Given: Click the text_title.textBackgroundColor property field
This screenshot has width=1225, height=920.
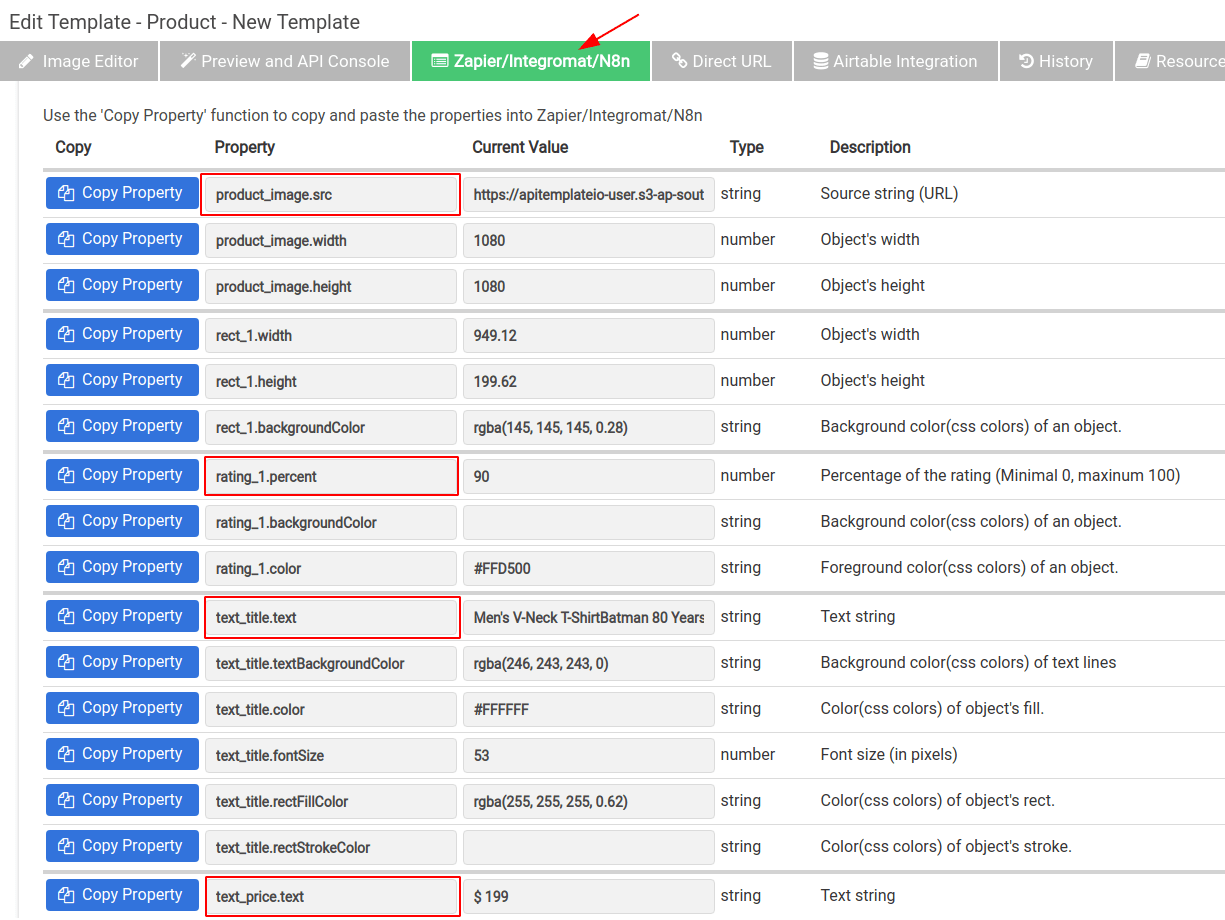Looking at the screenshot, I should 331,664.
